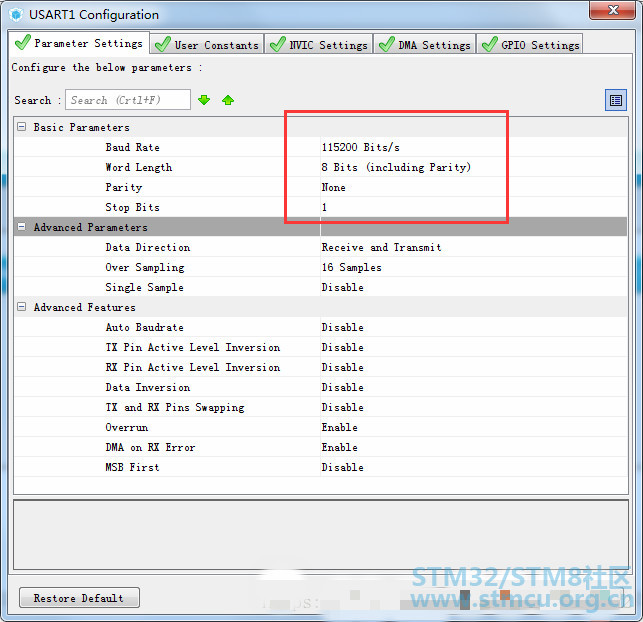Viewport: 643px width, 622px height.
Task: Open Word Length value 8 Bits (including Parity)
Action: click(x=396, y=167)
